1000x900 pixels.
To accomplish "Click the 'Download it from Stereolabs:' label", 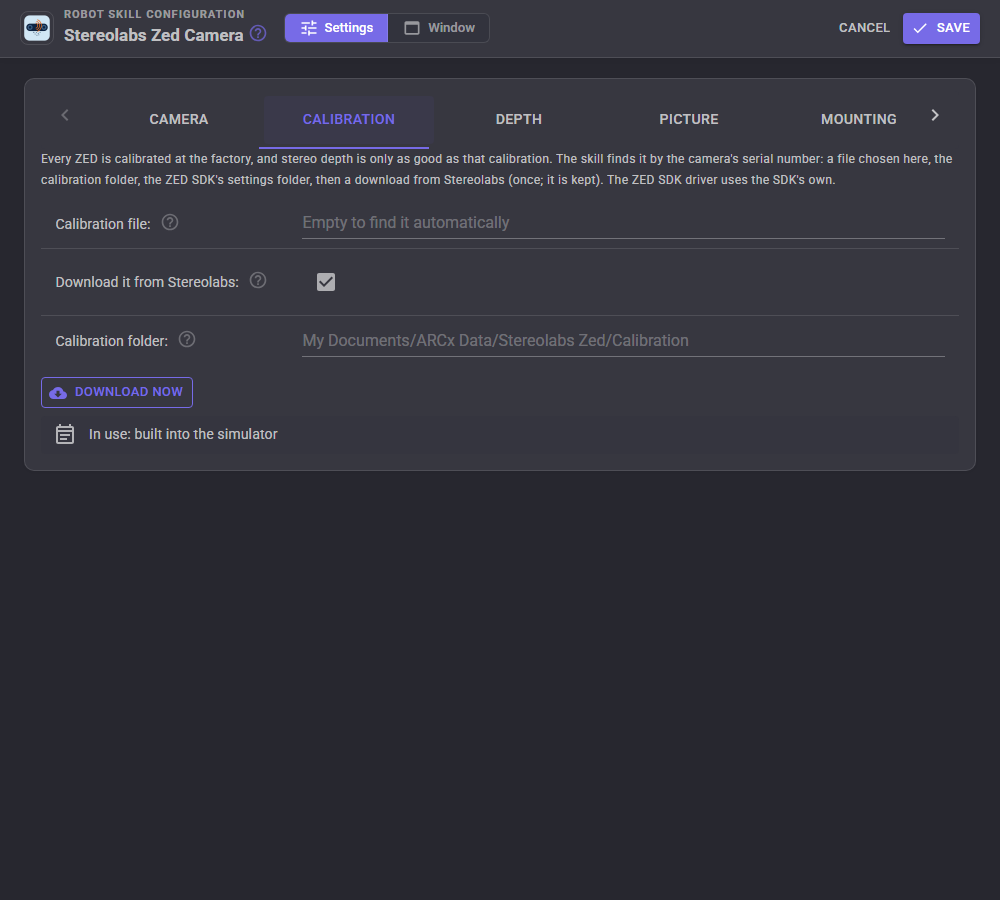I will pos(147,283).
